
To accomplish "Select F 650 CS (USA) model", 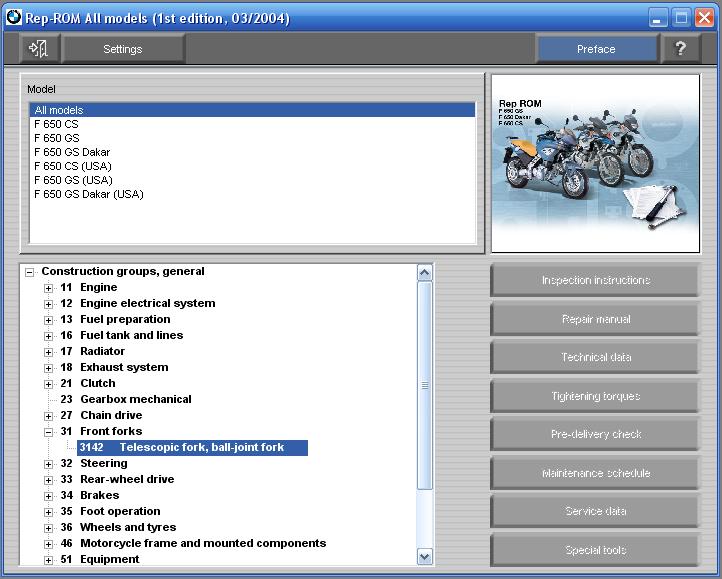I will (73, 166).
